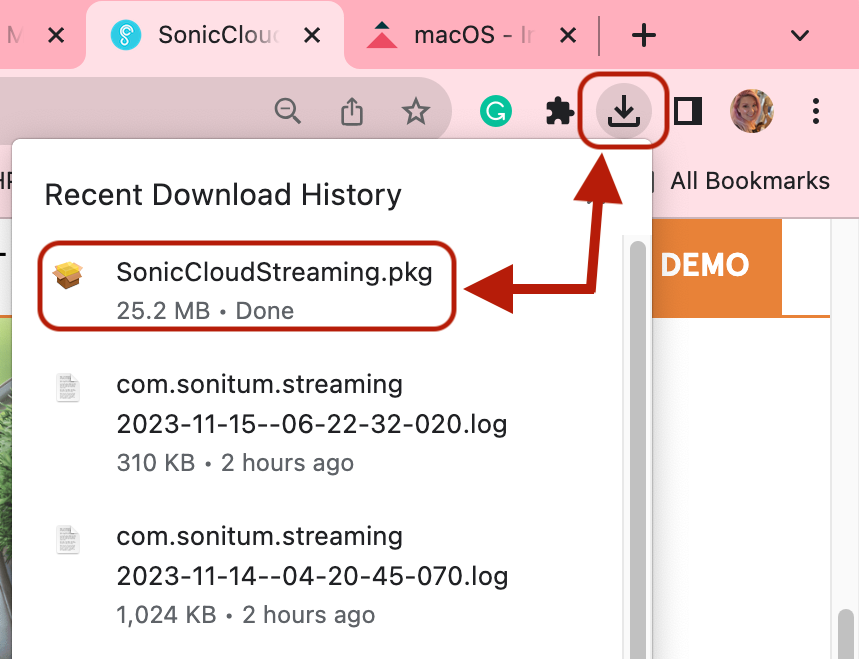Click the orange DEMO button

tap(717, 266)
